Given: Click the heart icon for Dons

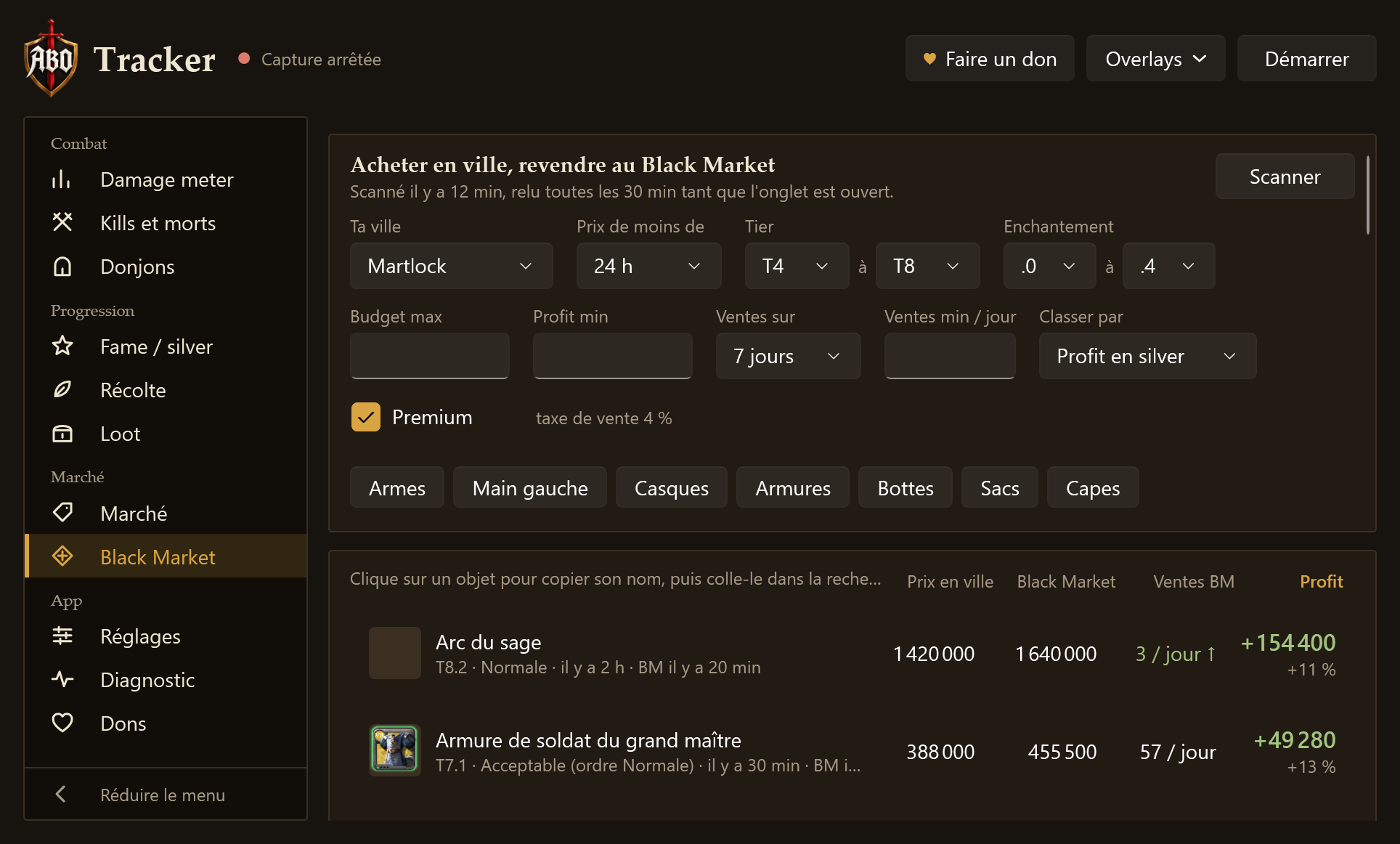Looking at the screenshot, I should point(62,723).
